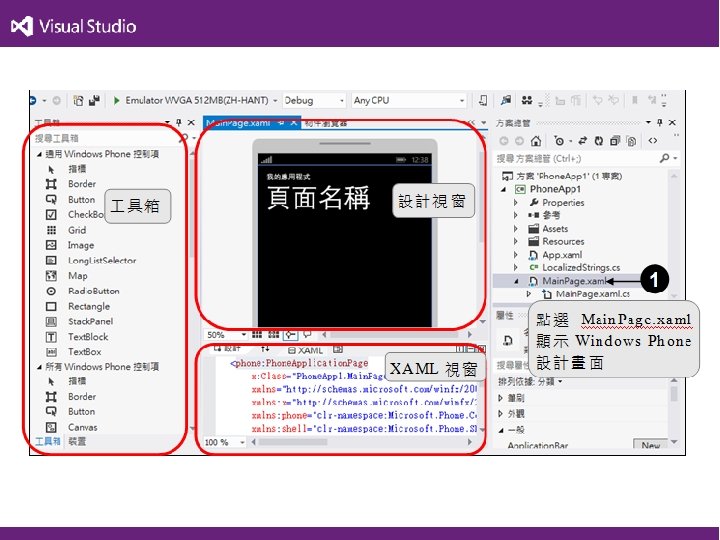Click Sync with Active Document icon
The image size is (720, 540).
click(583, 141)
